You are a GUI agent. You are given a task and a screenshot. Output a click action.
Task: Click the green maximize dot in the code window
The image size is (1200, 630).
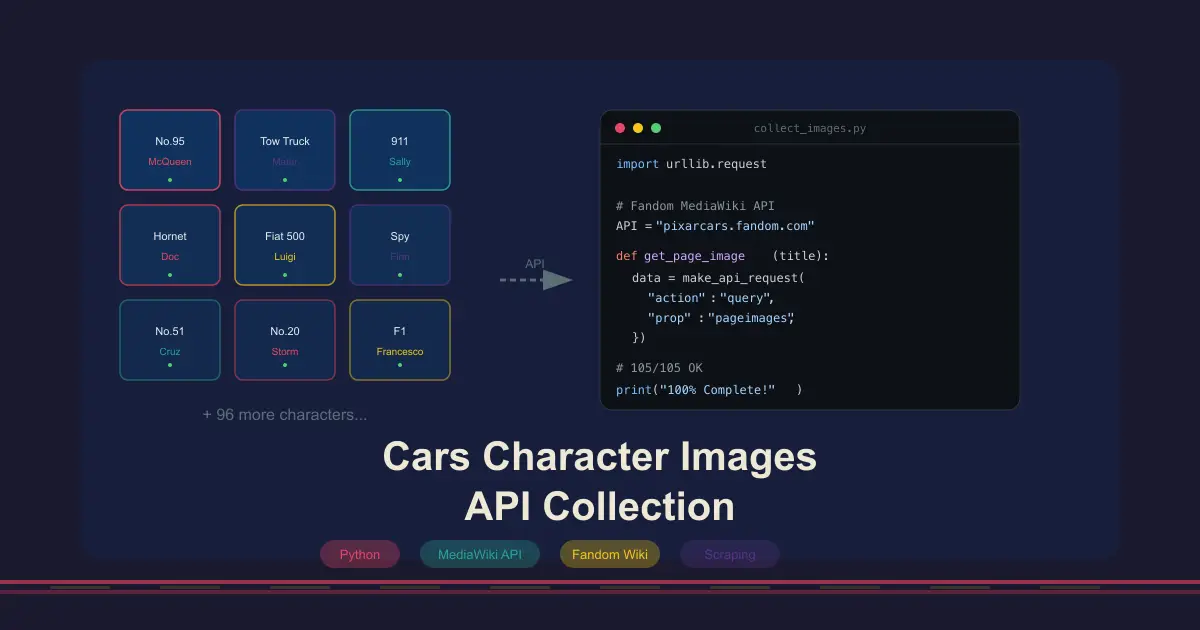(x=656, y=128)
